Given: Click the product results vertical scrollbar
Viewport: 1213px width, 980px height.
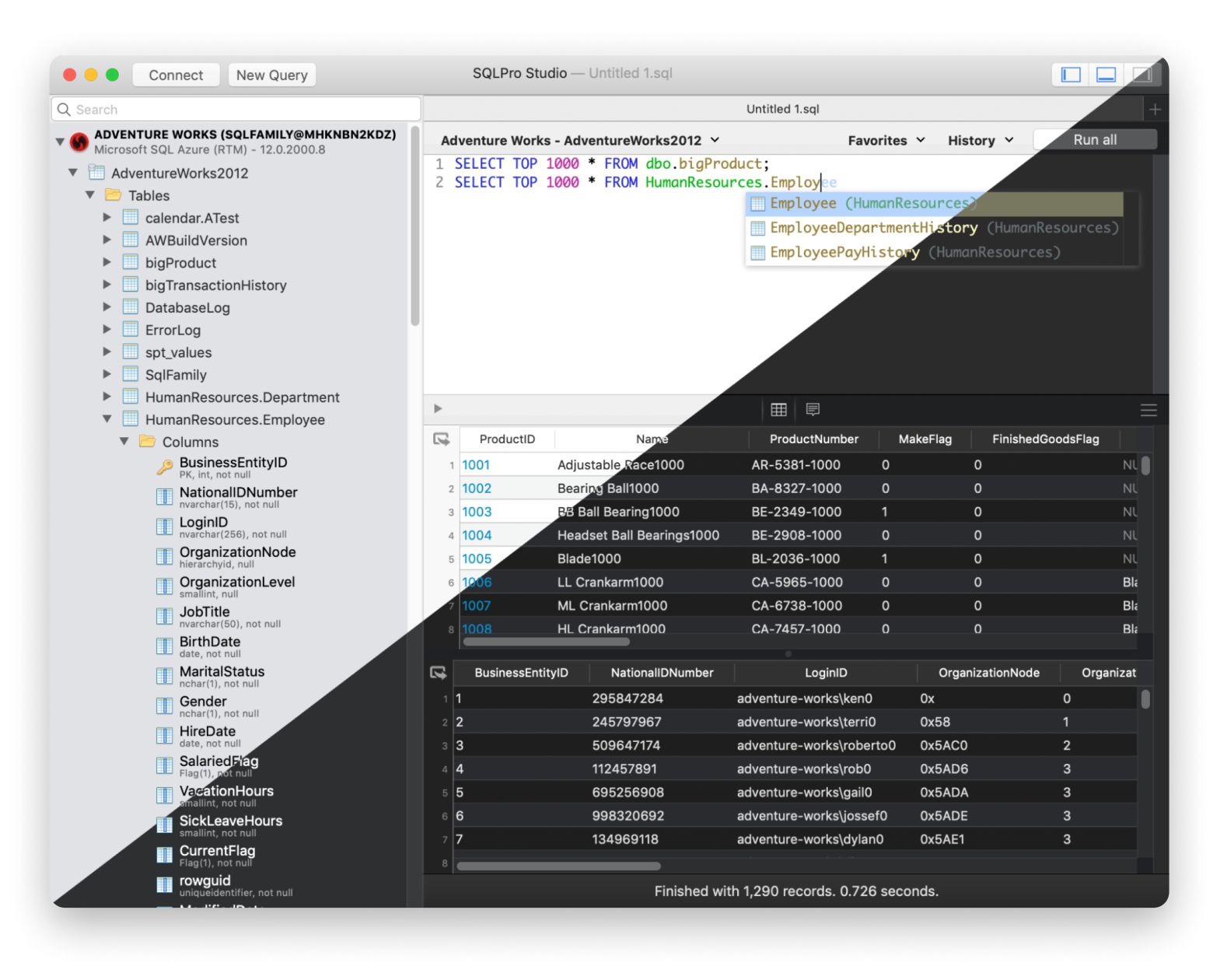Looking at the screenshot, I should [1145, 466].
